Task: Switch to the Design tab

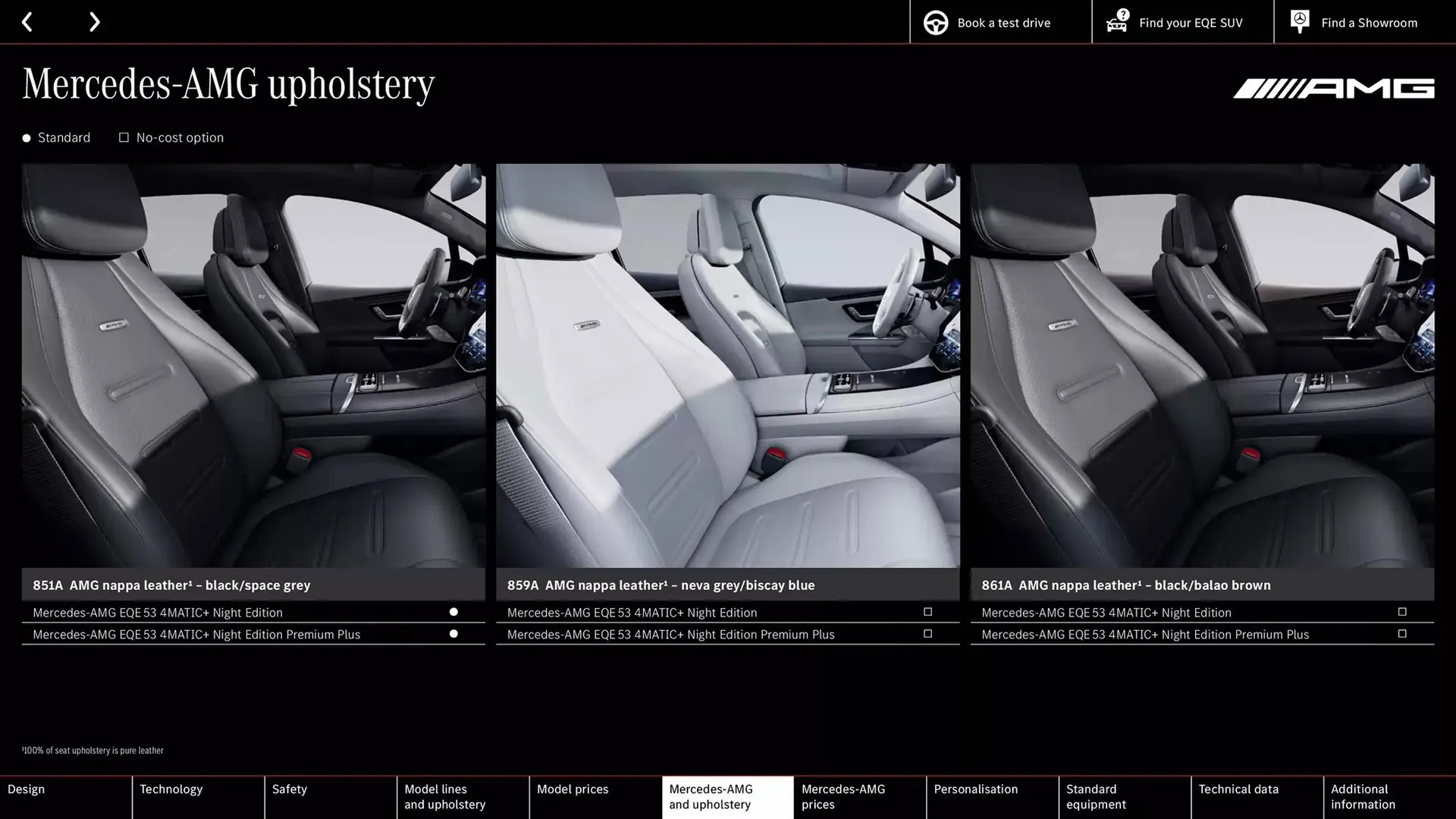Action: coord(65,797)
